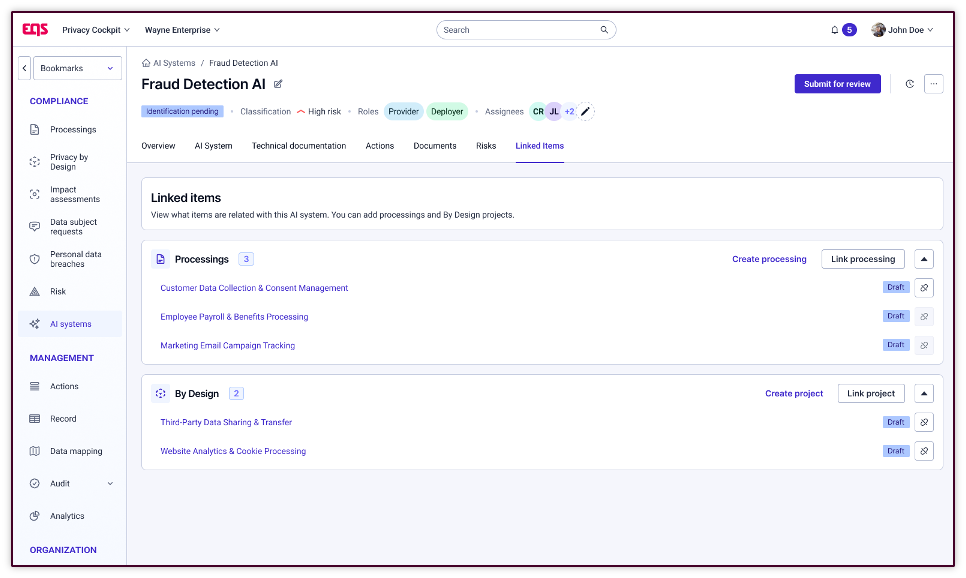Go to Impact assessments
The image size is (966, 578).
(x=70, y=194)
